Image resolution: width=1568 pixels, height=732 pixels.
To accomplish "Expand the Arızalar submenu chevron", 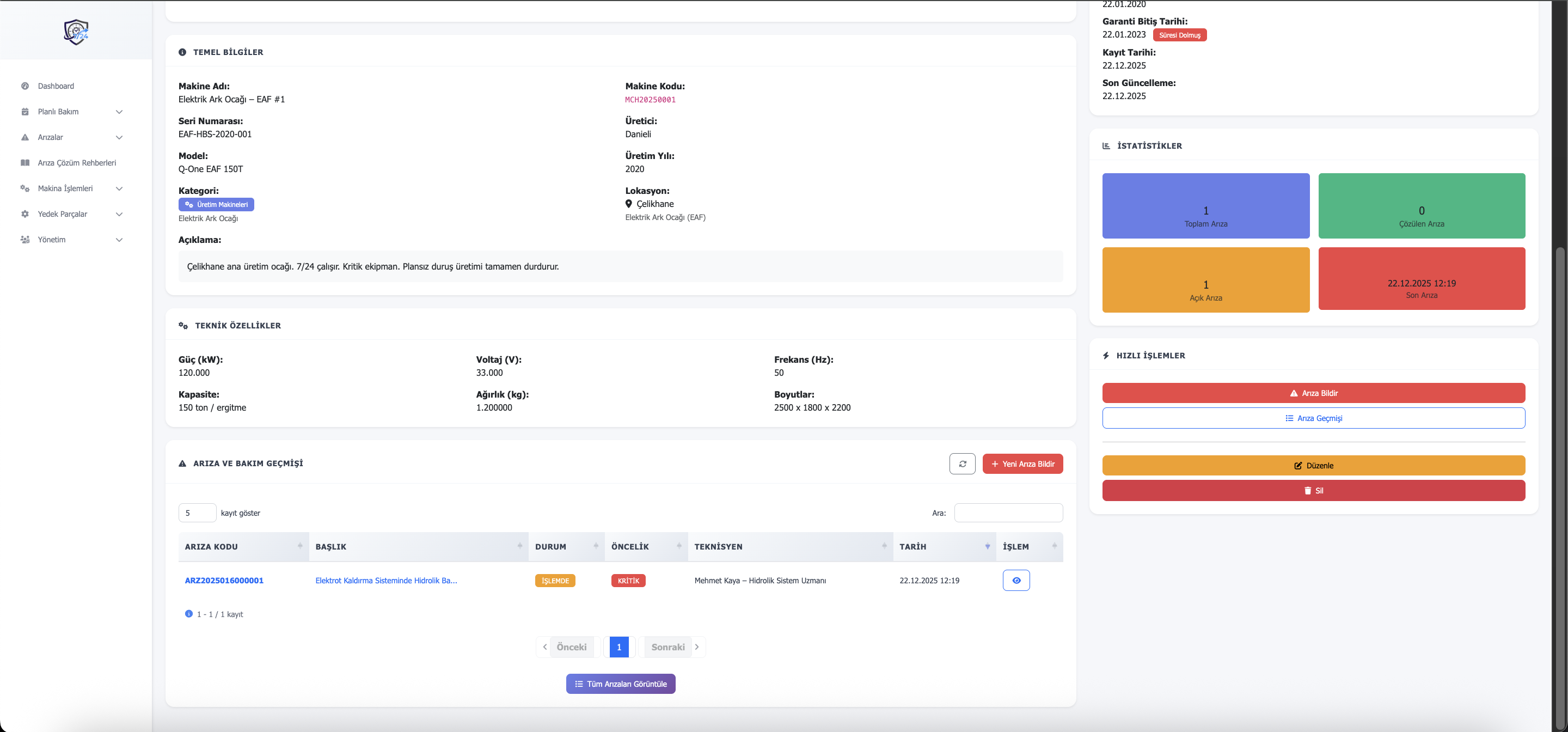I will (x=119, y=137).
